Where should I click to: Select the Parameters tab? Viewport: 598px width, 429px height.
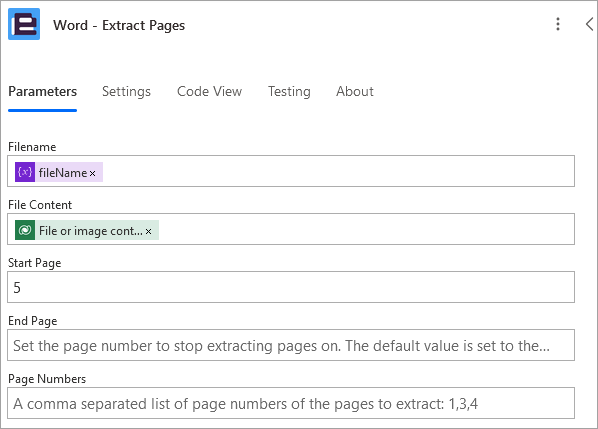(x=42, y=92)
